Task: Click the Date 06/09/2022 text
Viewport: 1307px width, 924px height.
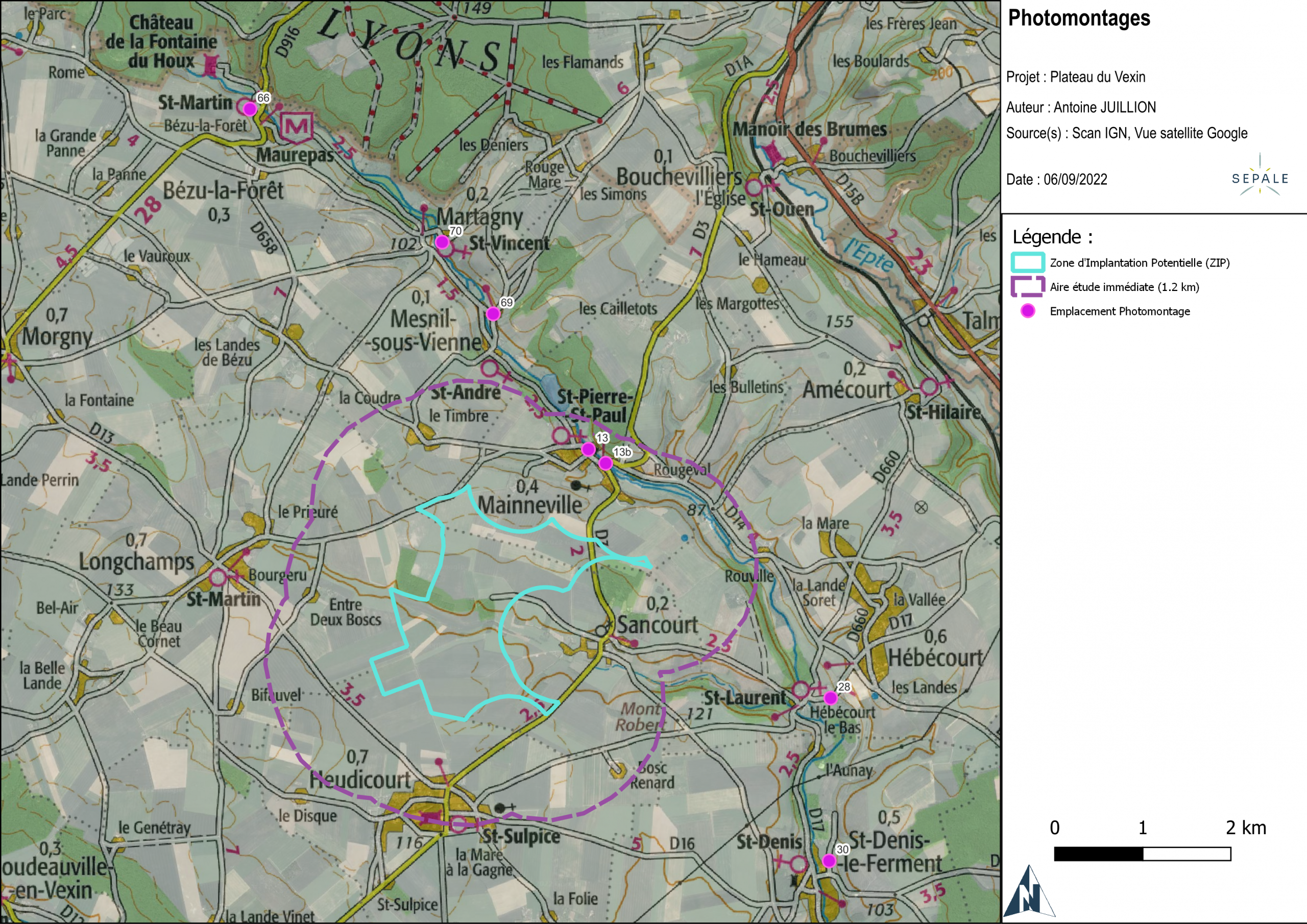Action: tap(1056, 179)
